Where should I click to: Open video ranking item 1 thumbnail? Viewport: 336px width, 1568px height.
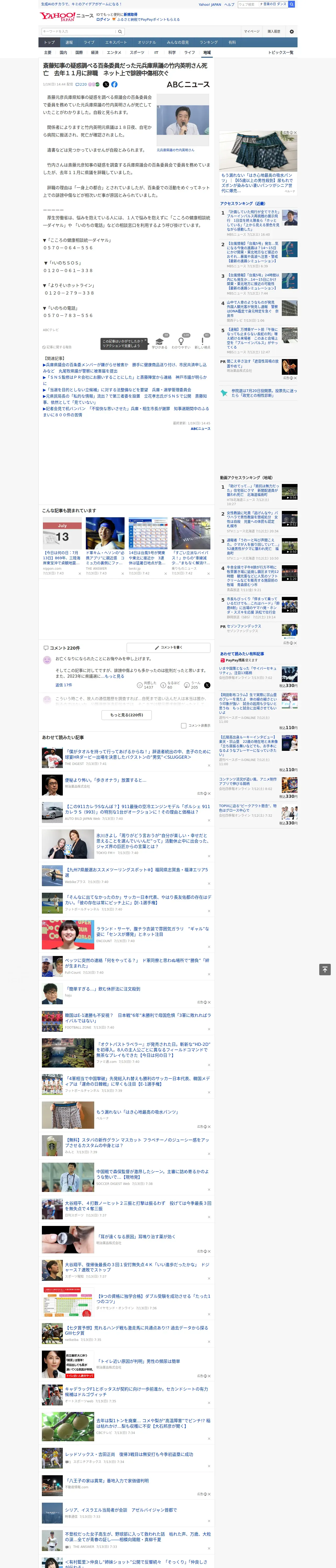[290, 492]
